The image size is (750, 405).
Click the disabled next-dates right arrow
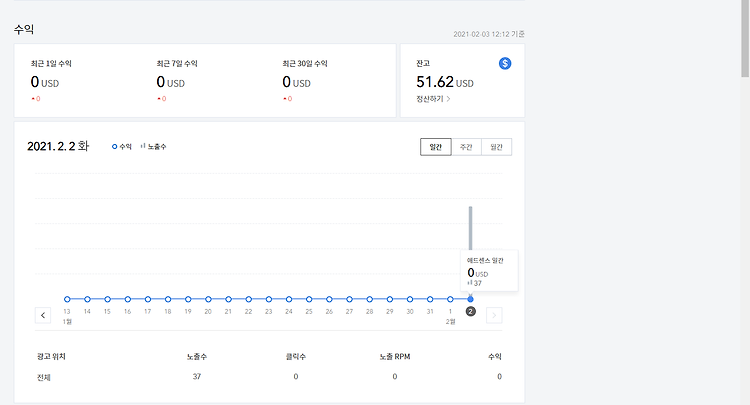click(x=494, y=315)
